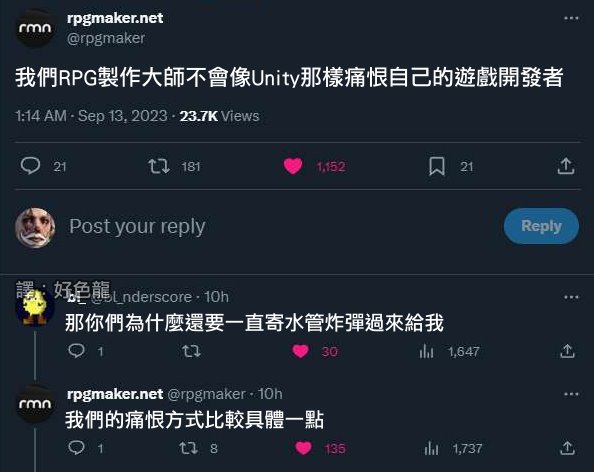Screen dimensions: 594x472
Task: Open more options on the first reply
Action: (571, 297)
